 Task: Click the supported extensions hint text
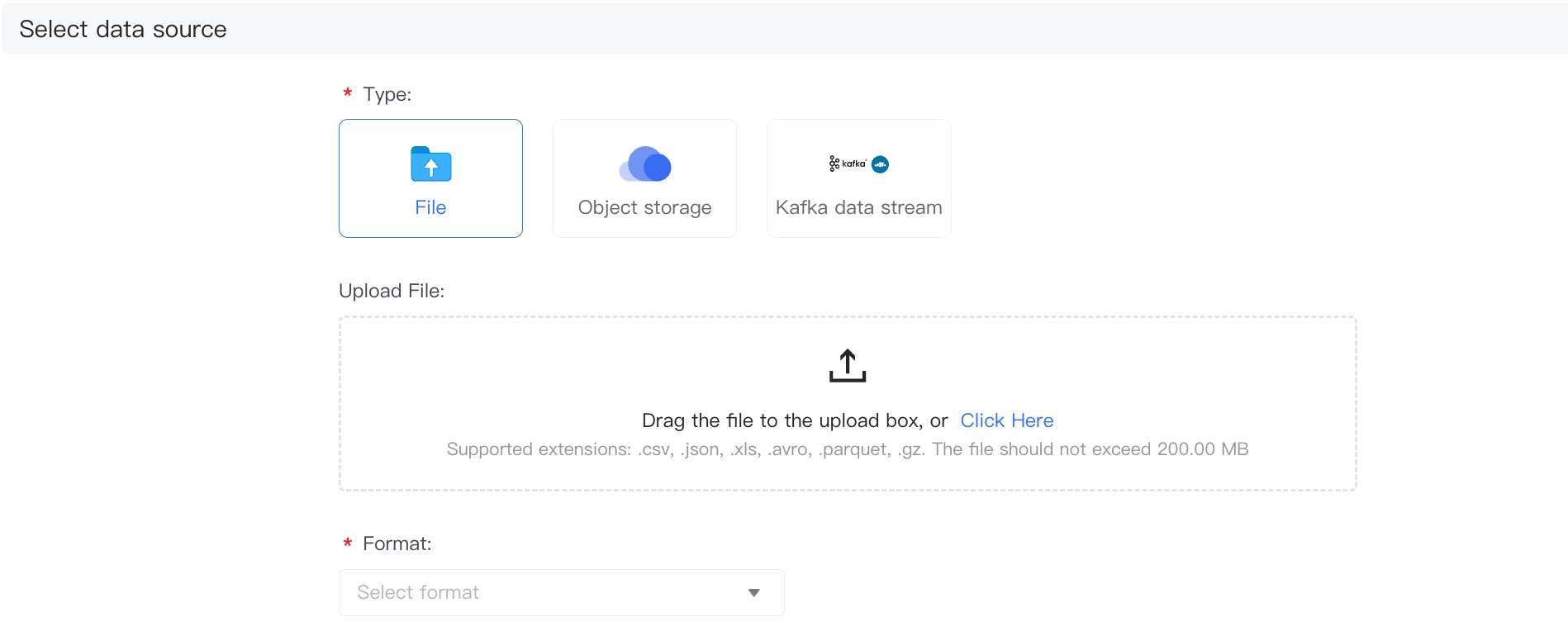tap(848, 449)
